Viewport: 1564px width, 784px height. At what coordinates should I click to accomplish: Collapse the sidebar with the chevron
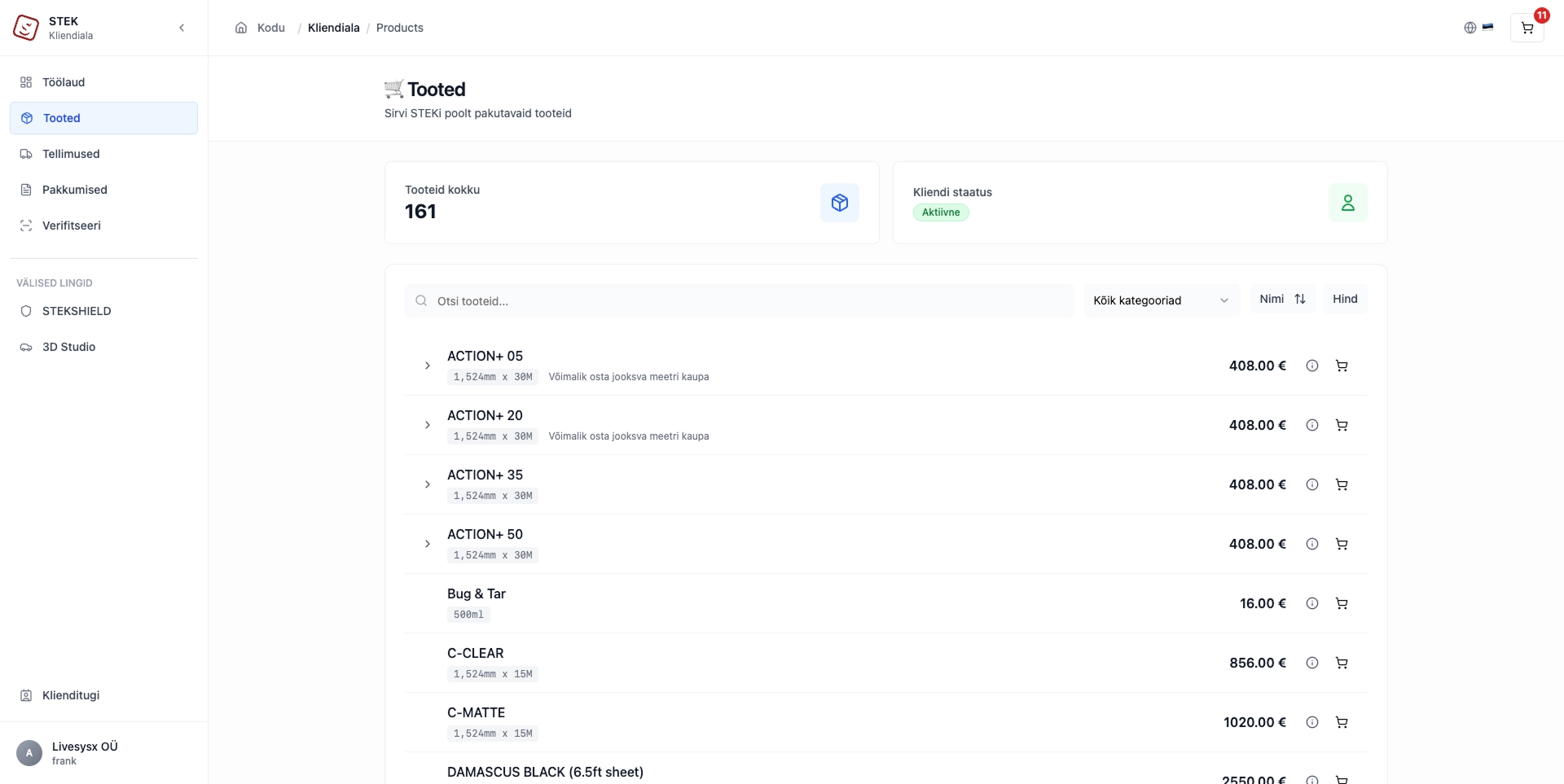[182, 28]
